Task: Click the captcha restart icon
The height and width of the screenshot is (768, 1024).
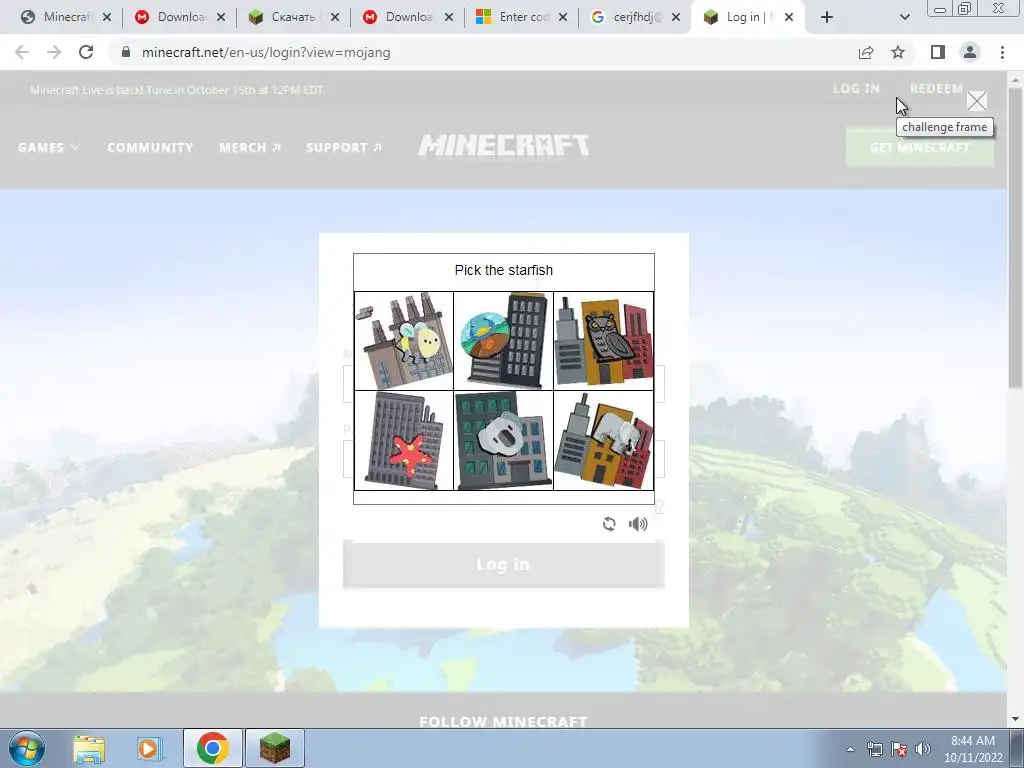Action: point(609,524)
